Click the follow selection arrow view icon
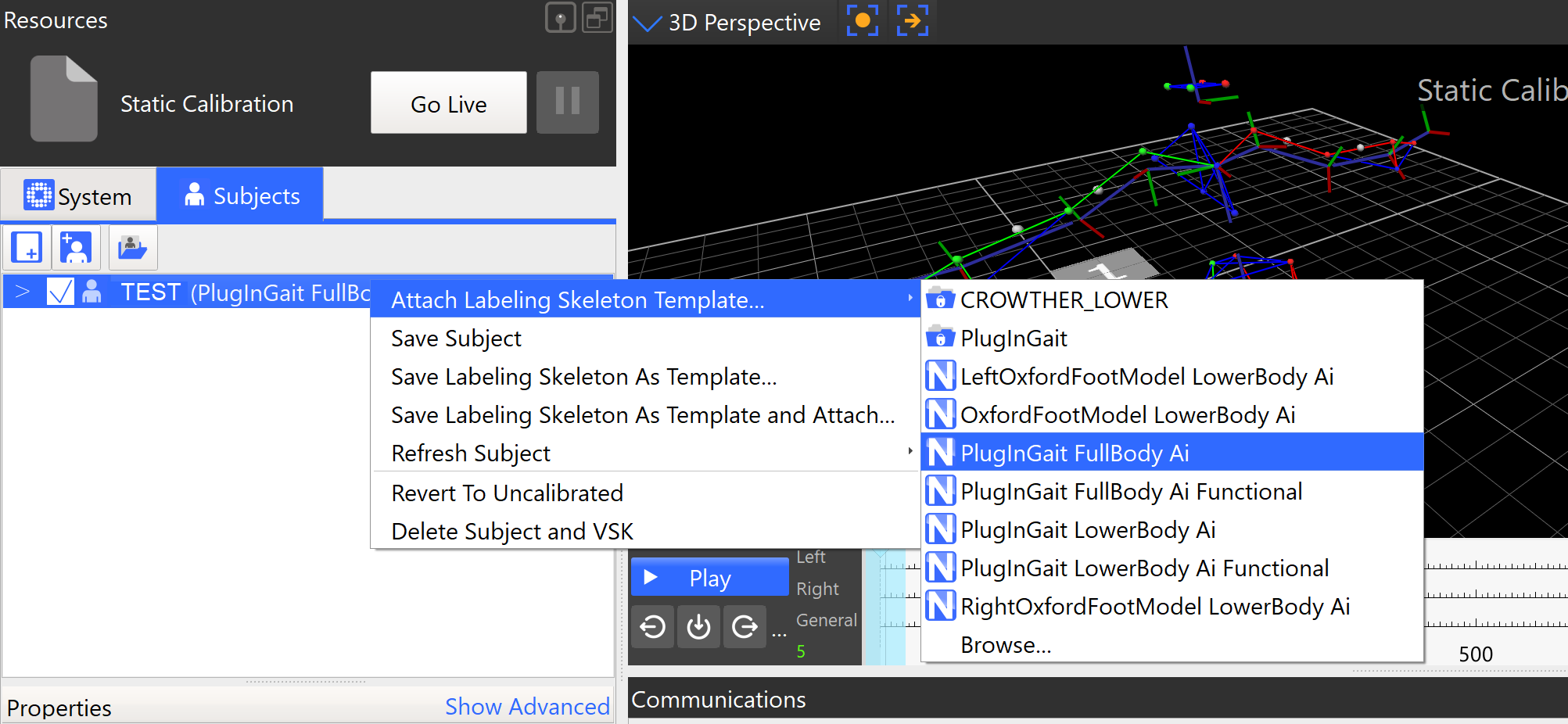Image resolution: width=1568 pixels, height=724 pixels. (x=913, y=20)
